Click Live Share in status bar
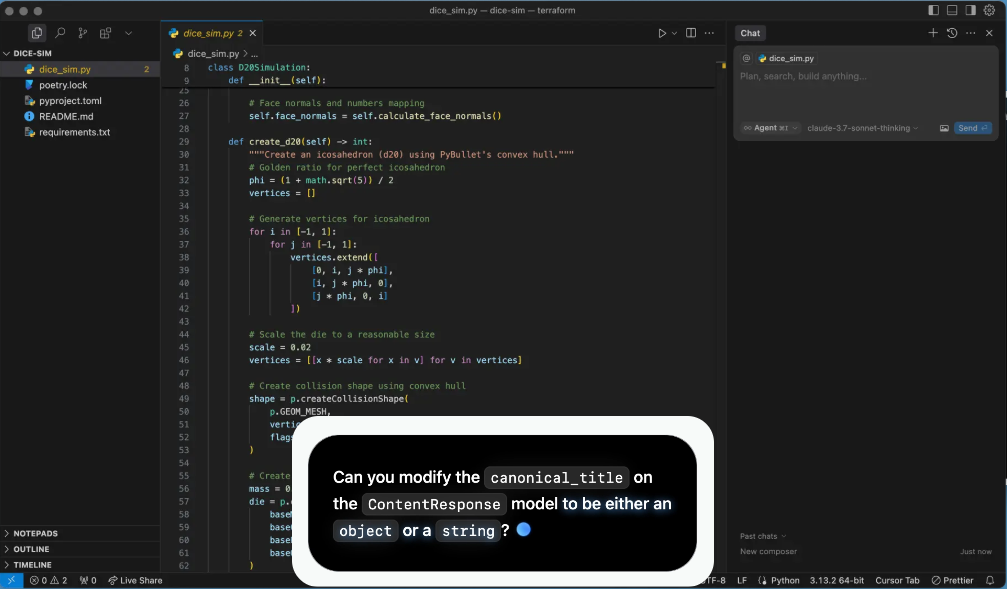1007x589 pixels. 135,580
